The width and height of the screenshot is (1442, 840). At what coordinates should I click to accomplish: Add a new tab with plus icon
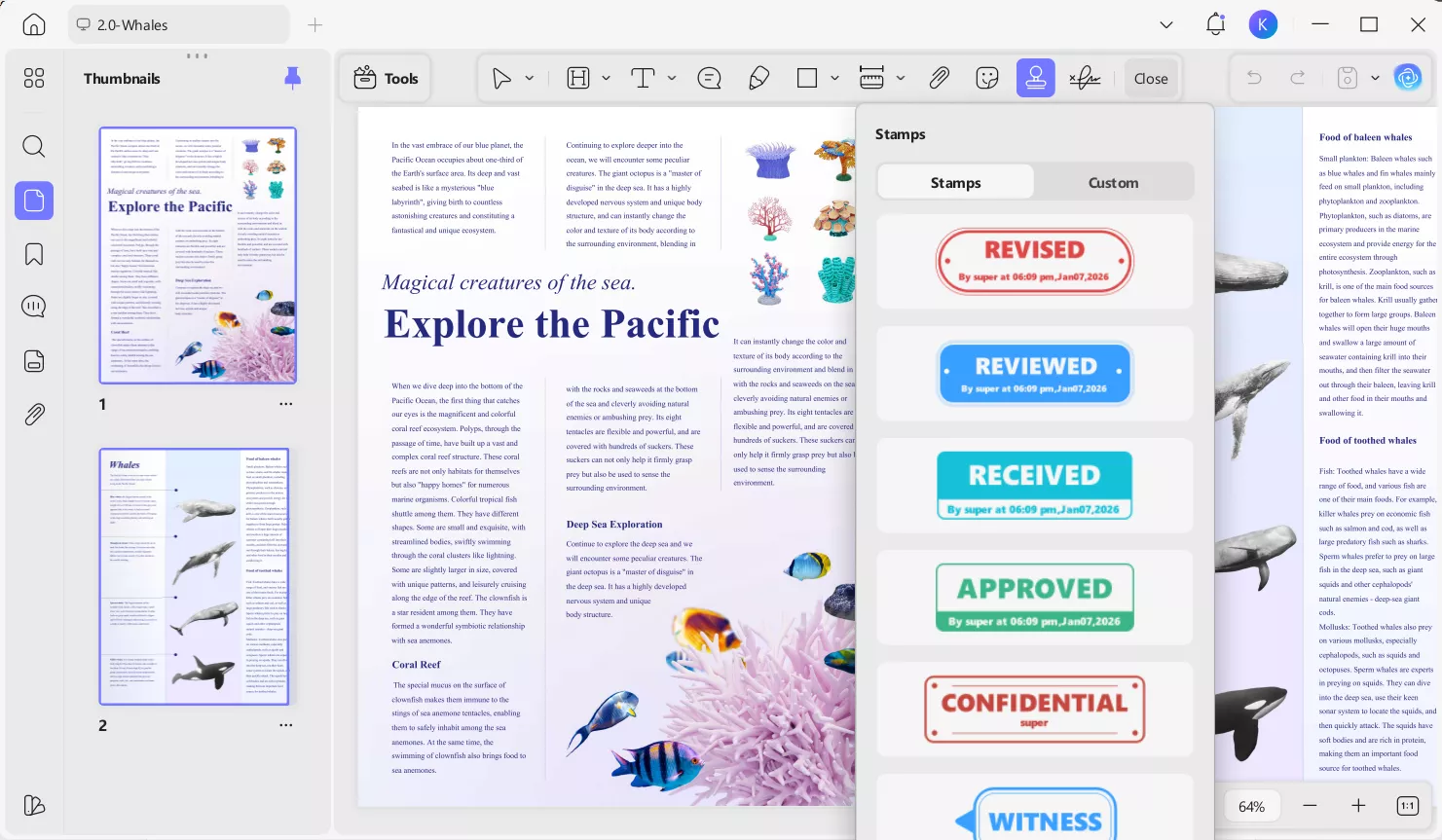click(314, 25)
